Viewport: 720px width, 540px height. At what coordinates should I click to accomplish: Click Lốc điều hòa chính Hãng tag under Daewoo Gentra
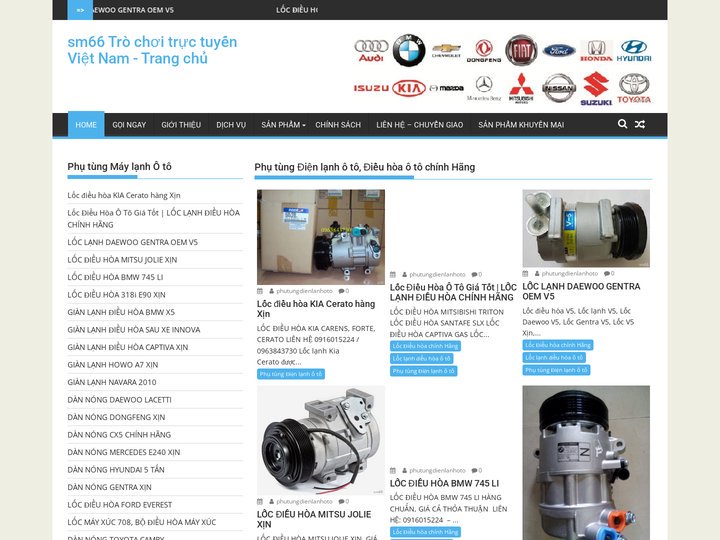point(557,344)
